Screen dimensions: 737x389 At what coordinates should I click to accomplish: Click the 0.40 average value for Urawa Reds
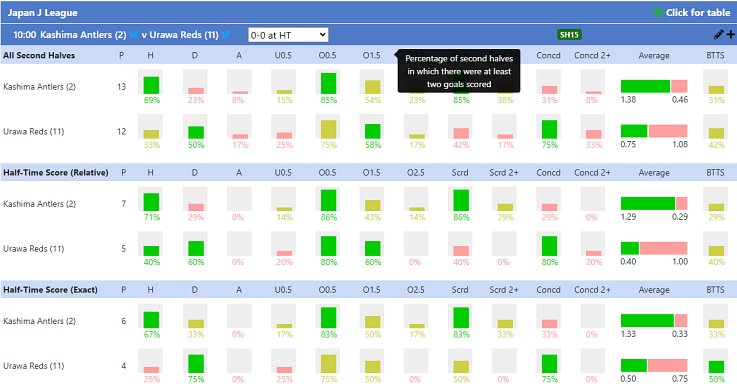coord(628,261)
